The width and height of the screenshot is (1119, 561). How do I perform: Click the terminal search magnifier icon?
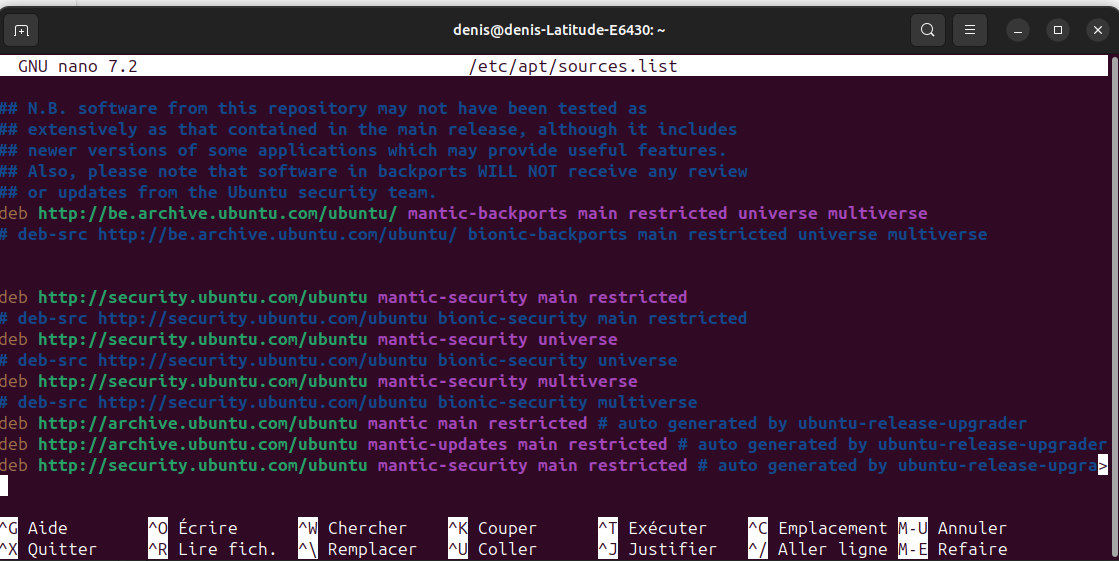coord(928,30)
